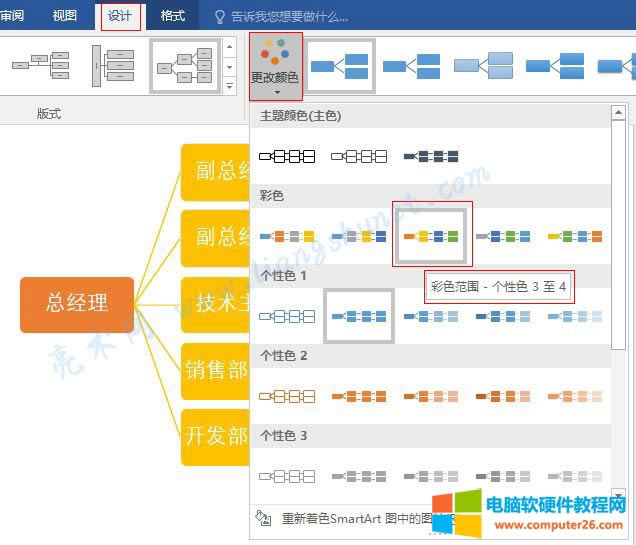636x545 pixels.
Task: Select the vertical-bar labeled hierarchy layout thumbnail
Action: pyautogui.click(x=113, y=66)
